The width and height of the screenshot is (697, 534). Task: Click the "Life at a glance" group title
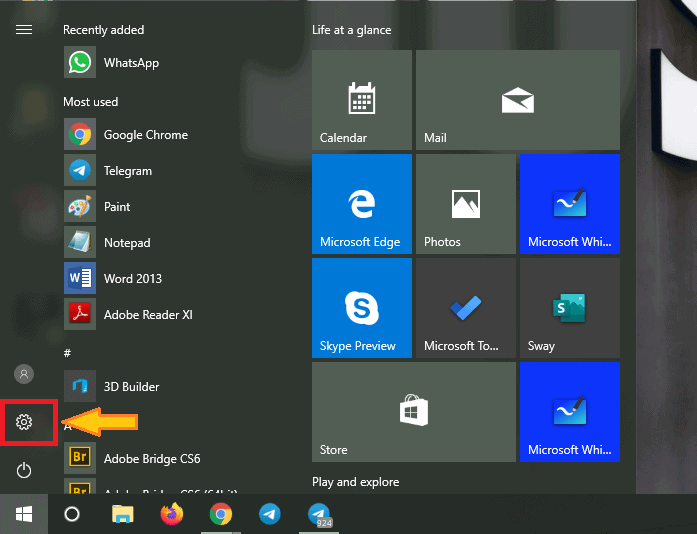(352, 30)
